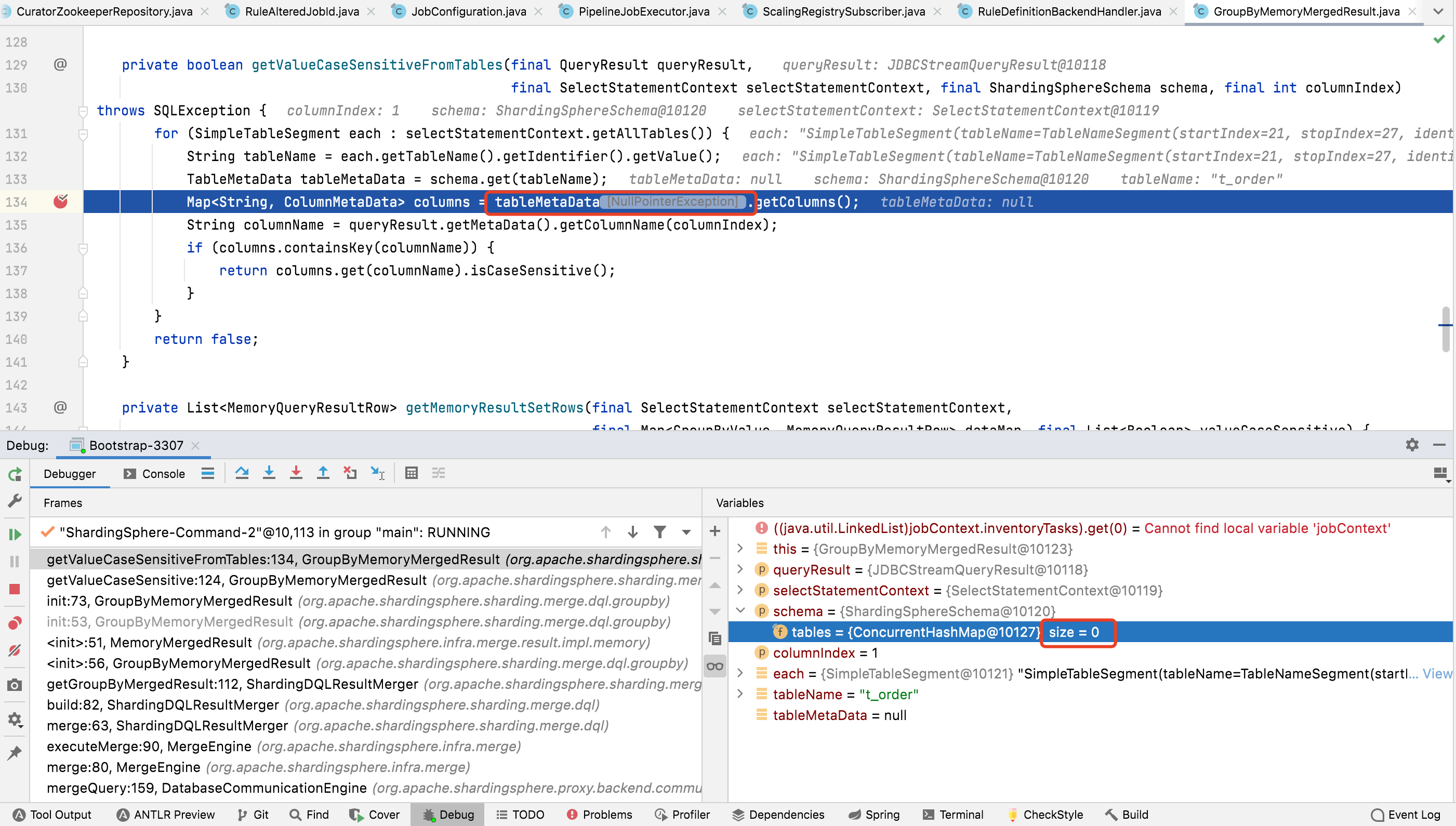Toggle the breakpoint on line 134
1456x826 pixels.
(60, 202)
